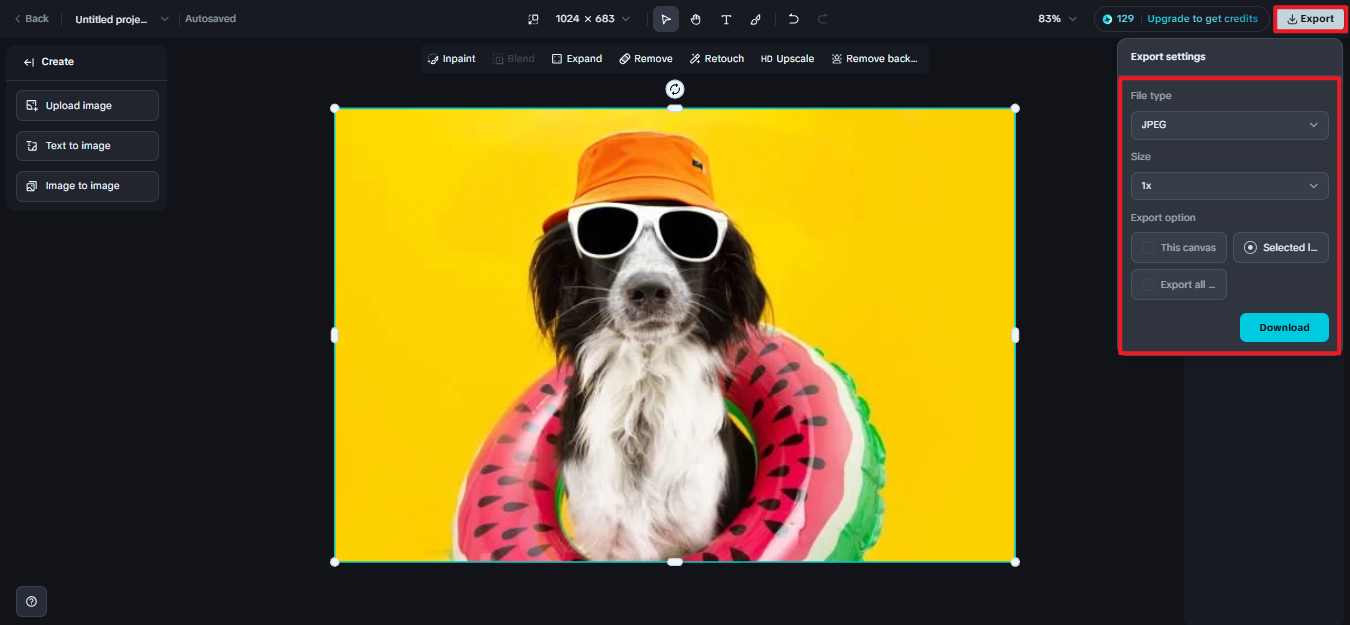Open the File type JPEG dropdown
This screenshot has height=625, width=1350.
[x=1229, y=125]
